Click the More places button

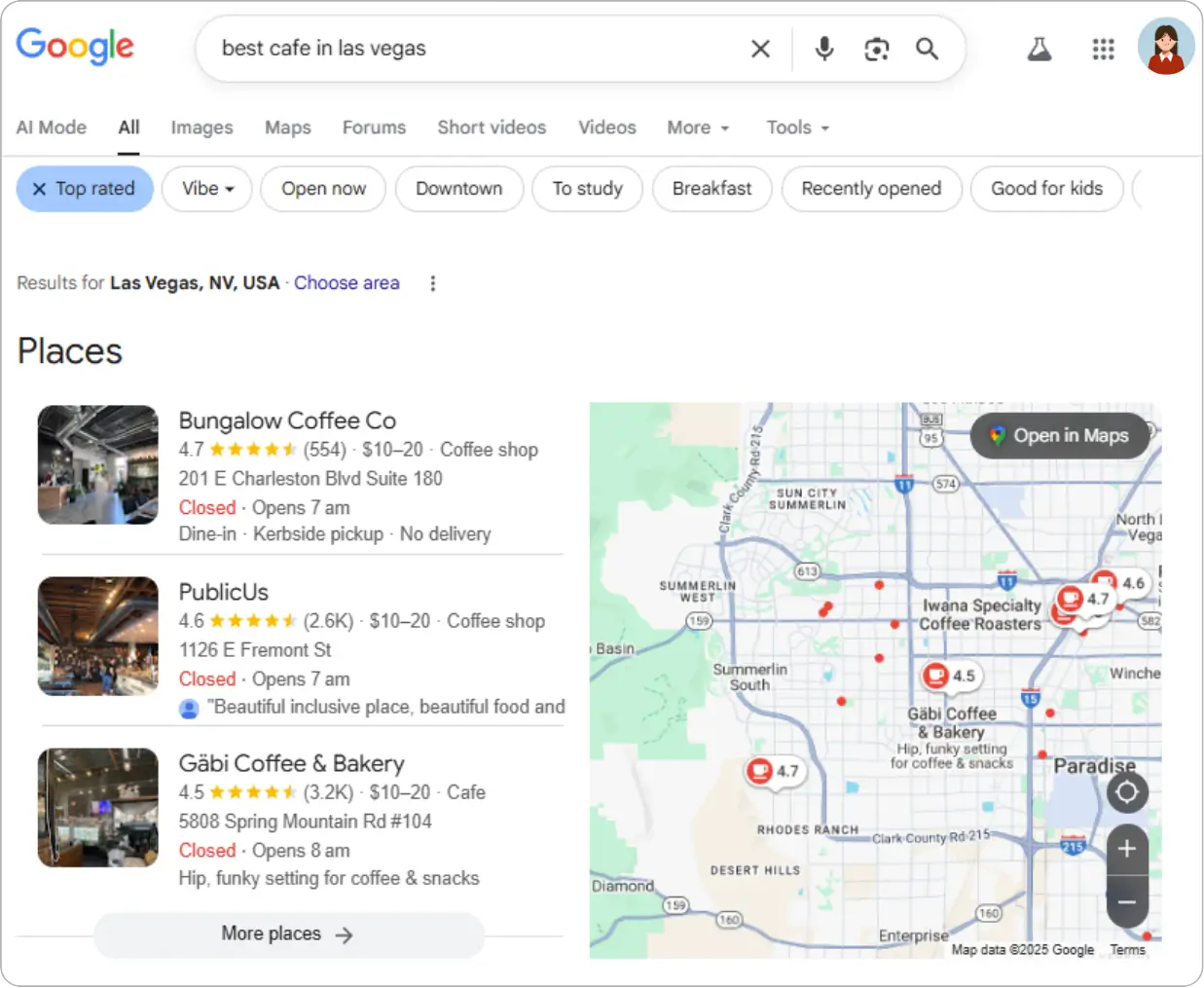coord(288,934)
